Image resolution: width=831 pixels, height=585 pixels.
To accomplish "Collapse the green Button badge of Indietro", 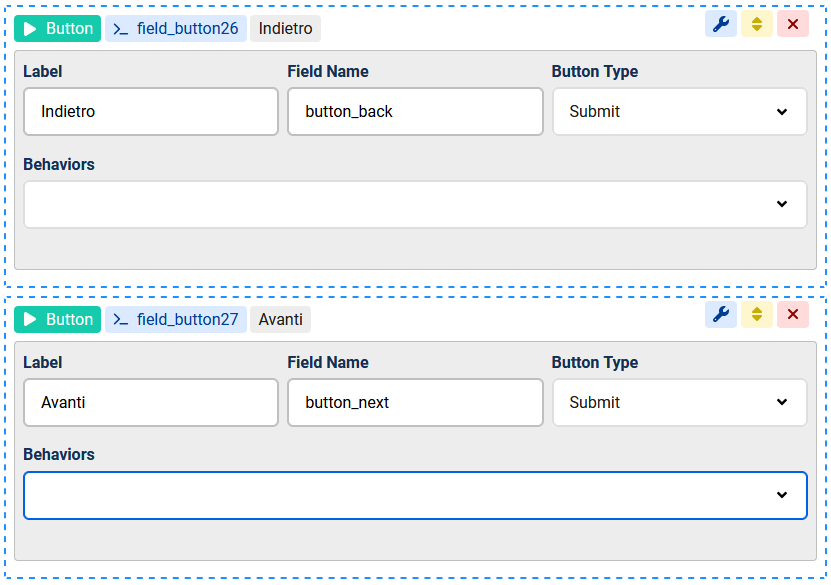I will [x=57, y=29].
